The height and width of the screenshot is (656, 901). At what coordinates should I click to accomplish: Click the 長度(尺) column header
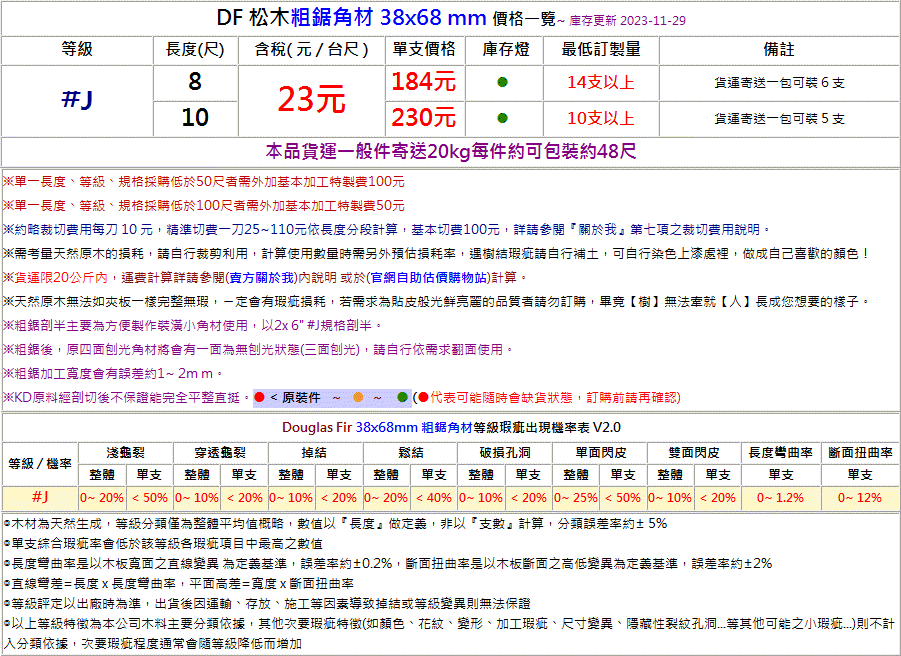coord(195,49)
